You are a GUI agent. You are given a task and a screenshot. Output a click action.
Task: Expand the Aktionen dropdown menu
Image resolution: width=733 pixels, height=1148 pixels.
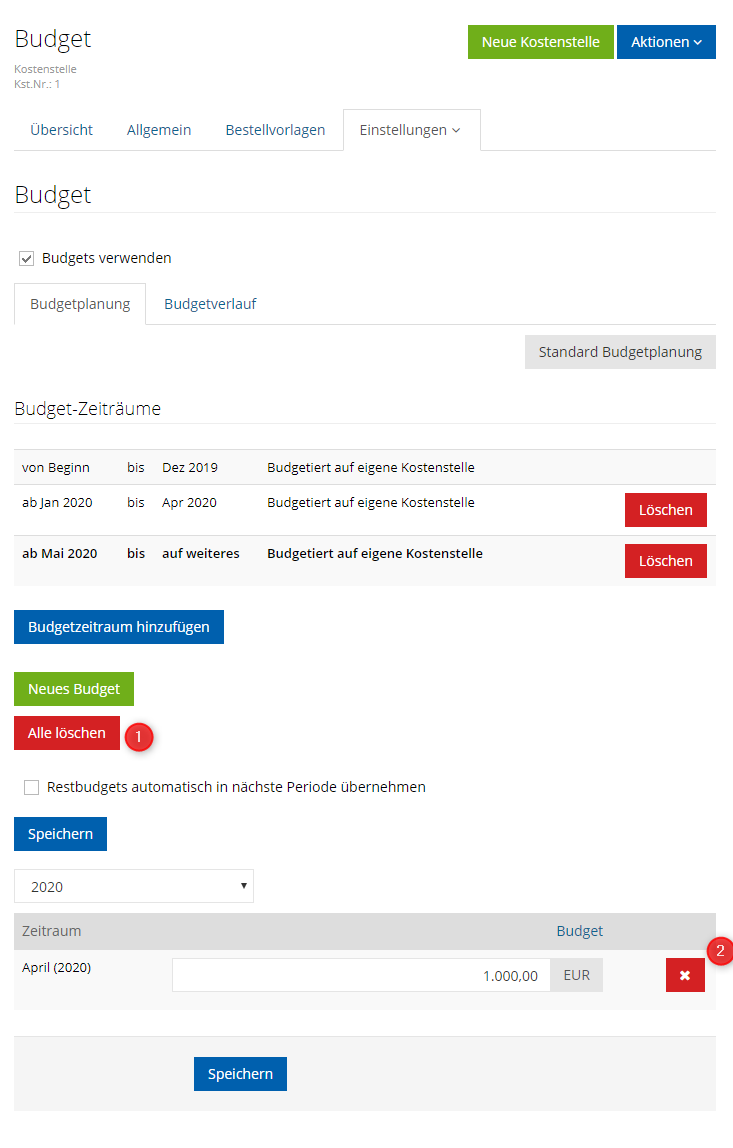(x=666, y=42)
